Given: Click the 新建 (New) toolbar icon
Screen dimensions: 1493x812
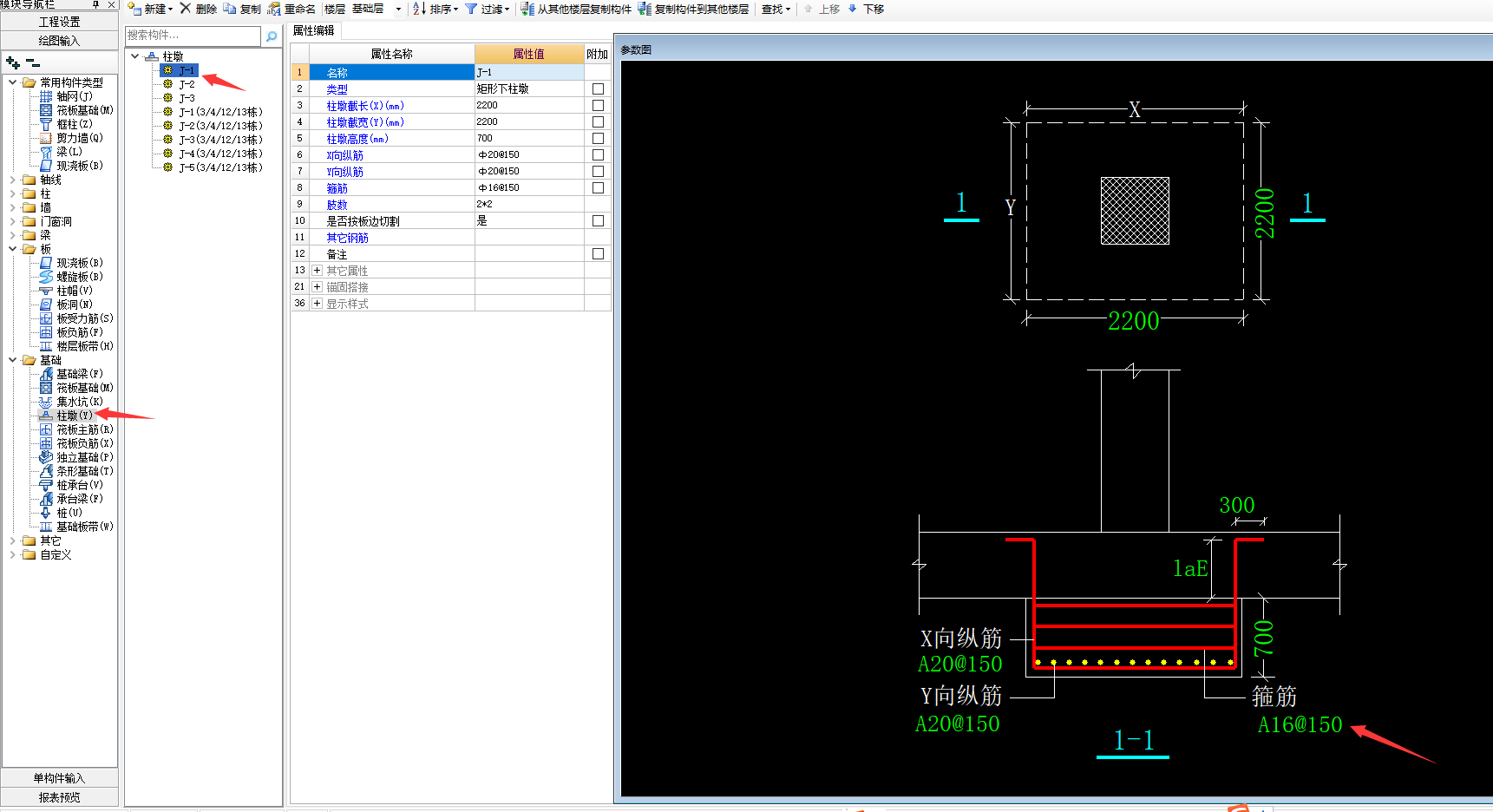Looking at the screenshot, I should click(x=134, y=9).
